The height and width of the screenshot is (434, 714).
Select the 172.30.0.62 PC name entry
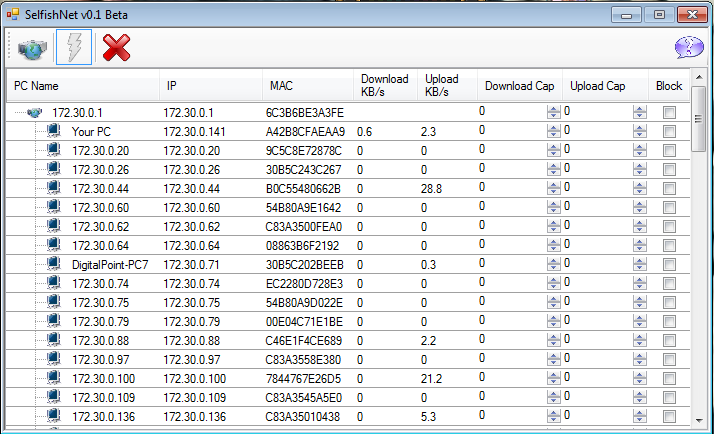click(100, 227)
